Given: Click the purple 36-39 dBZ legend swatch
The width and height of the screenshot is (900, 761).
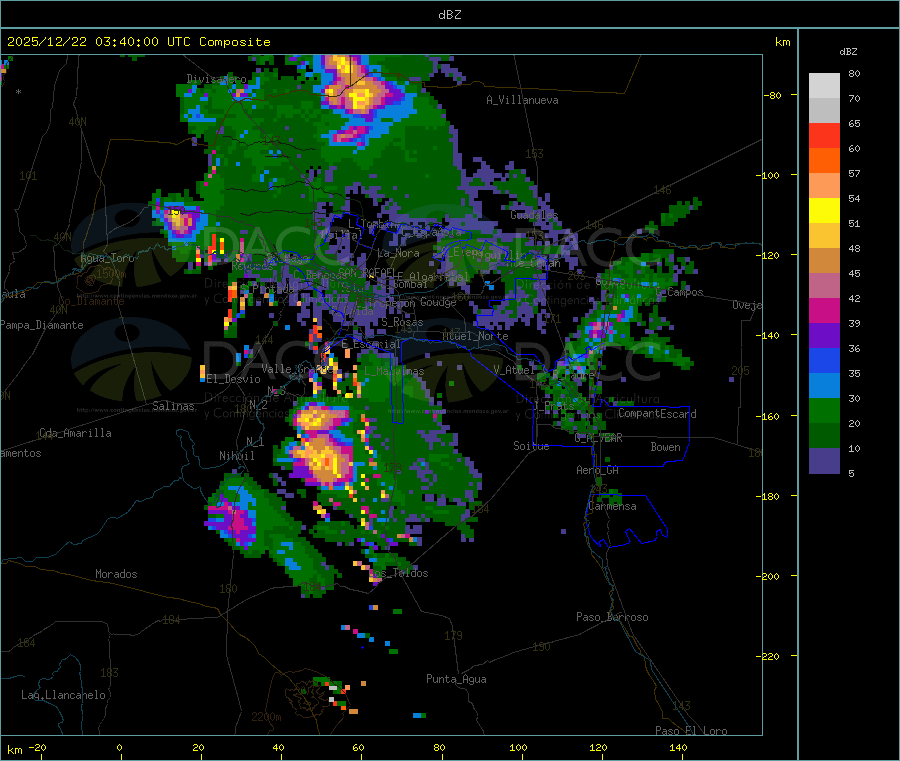Looking at the screenshot, I should (x=824, y=336).
